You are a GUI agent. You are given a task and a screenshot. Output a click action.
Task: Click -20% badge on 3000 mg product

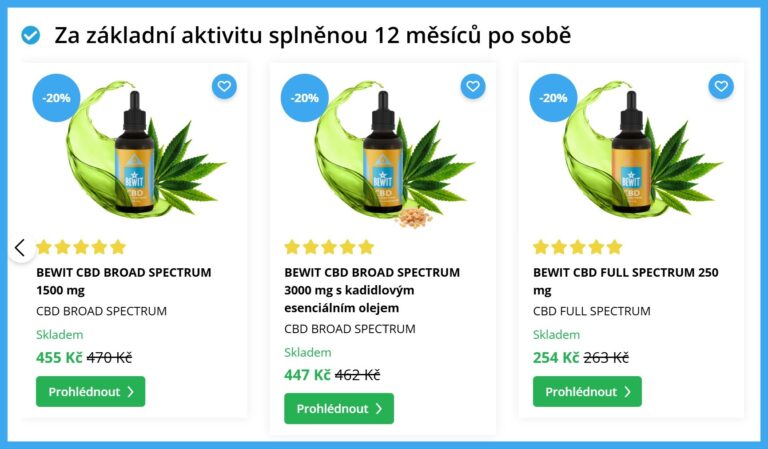pyautogui.click(x=305, y=98)
